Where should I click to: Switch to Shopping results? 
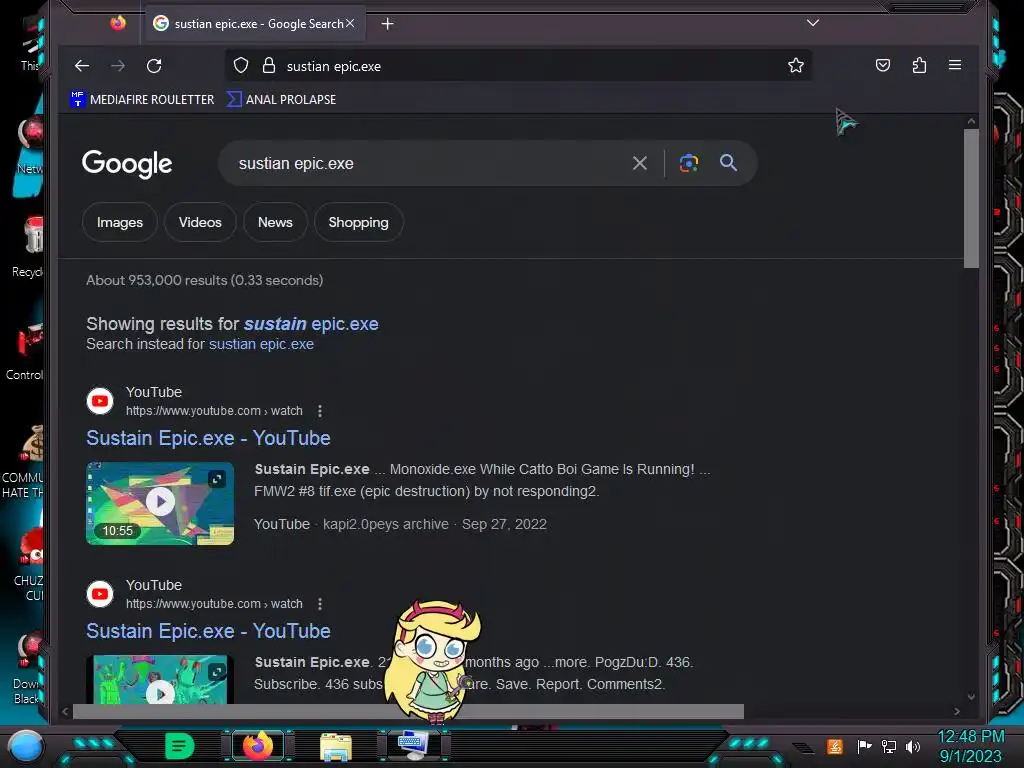pyautogui.click(x=359, y=222)
